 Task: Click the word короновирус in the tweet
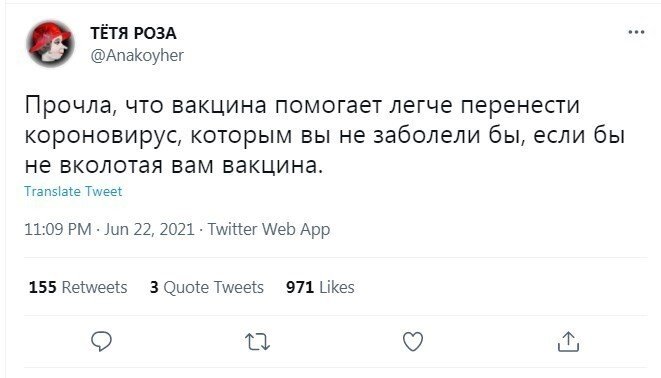coord(103,135)
